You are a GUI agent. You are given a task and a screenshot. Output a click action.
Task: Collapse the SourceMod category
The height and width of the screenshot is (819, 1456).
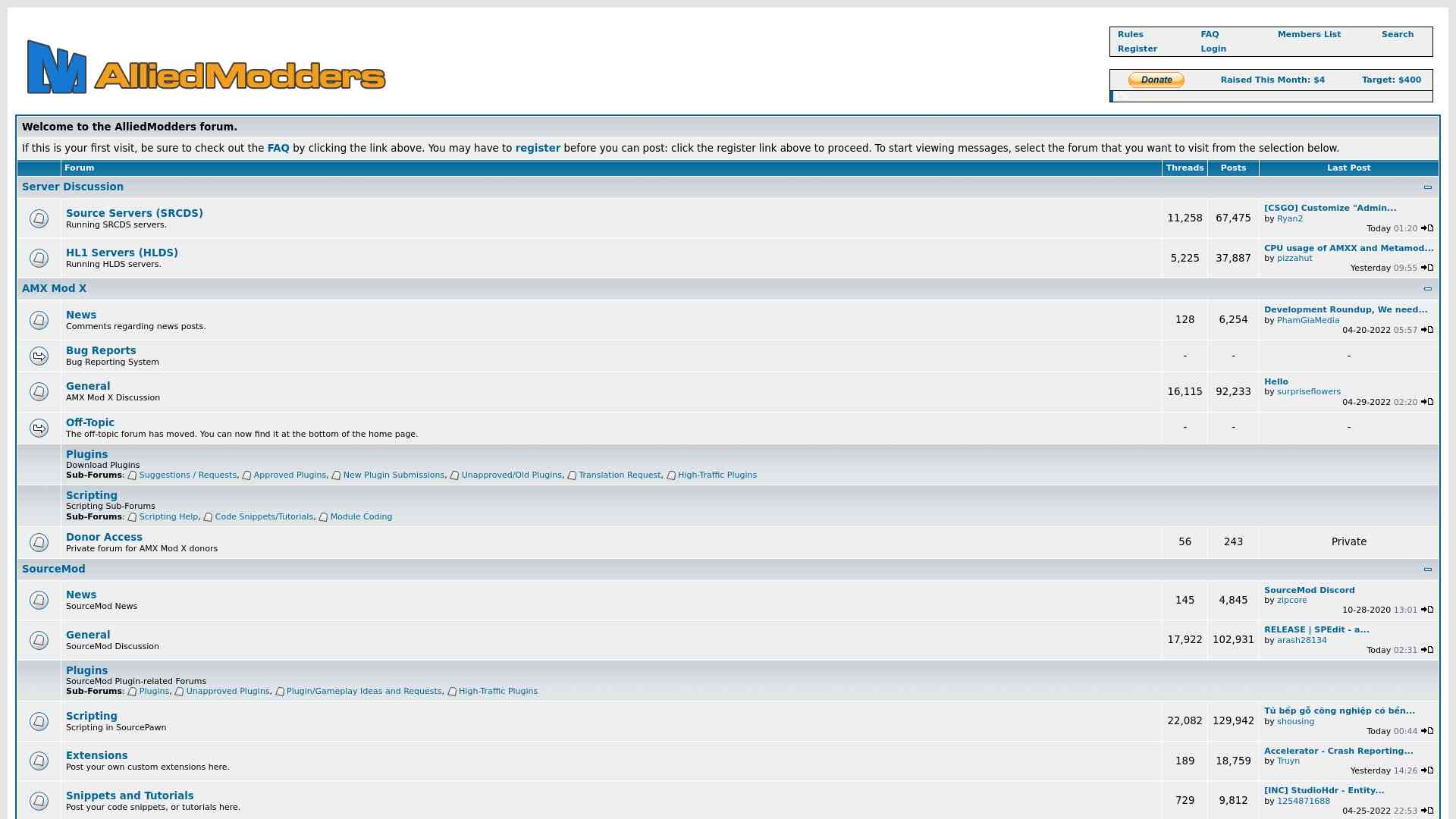click(x=1428, y=570)
